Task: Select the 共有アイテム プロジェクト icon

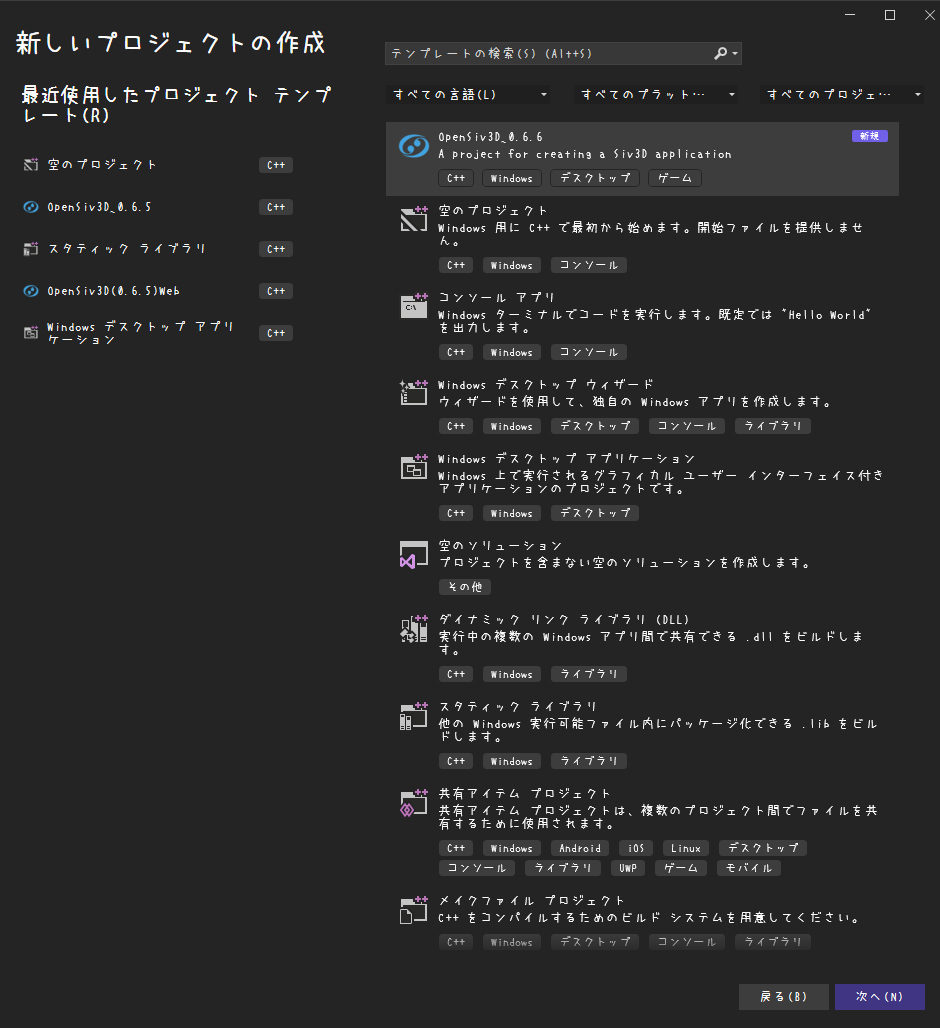Action: (413, 802)
